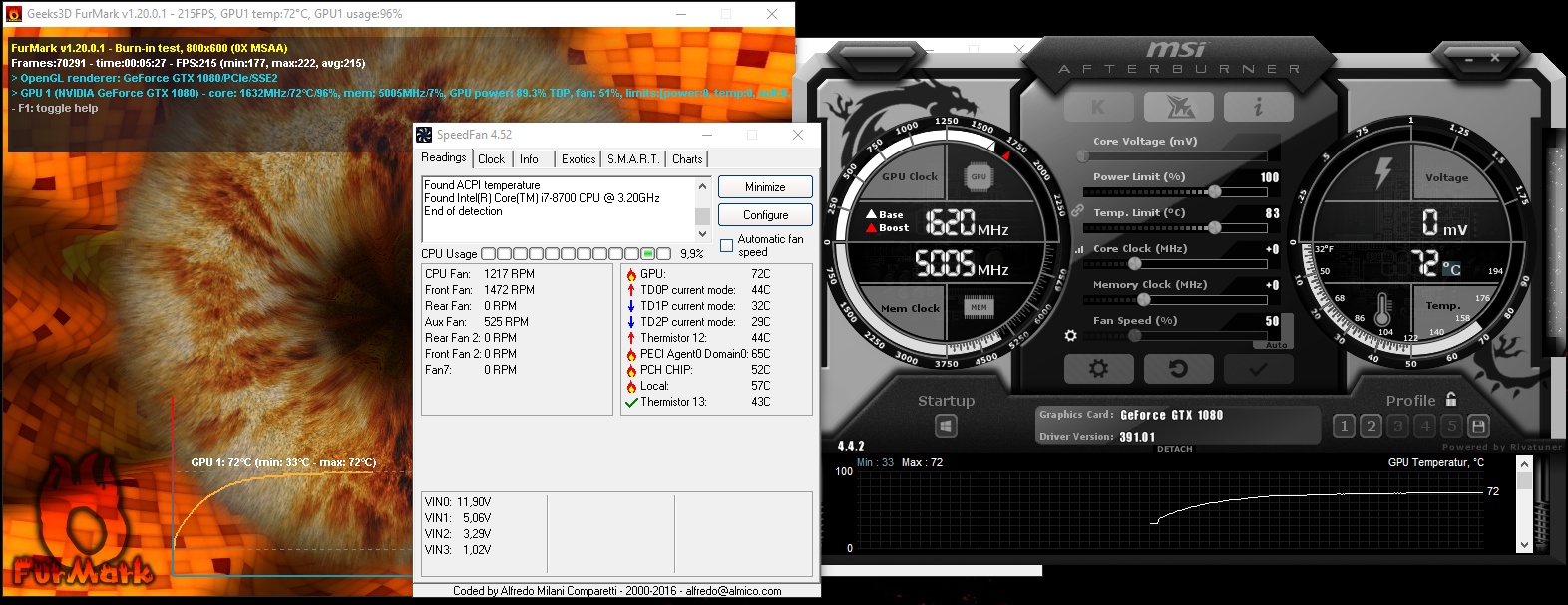Screen dimensions: 1568x605
Task: Switch to the SpeedFan Readings tab
Action: tap(444, 157)
